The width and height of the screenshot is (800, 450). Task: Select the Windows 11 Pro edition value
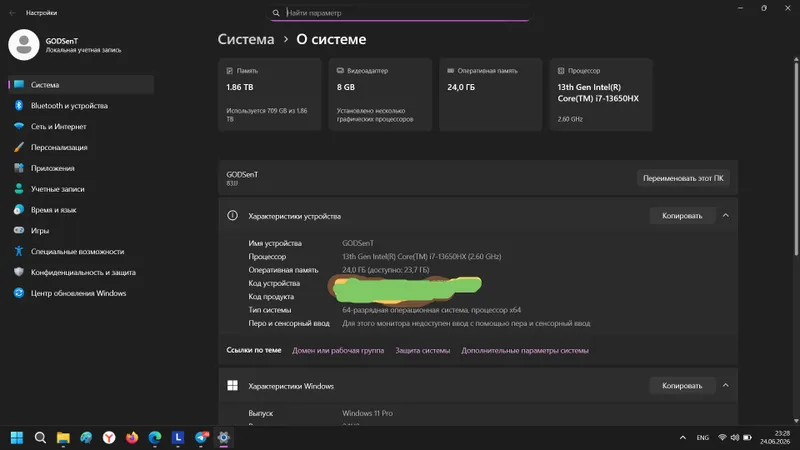[x=367, y=413]
